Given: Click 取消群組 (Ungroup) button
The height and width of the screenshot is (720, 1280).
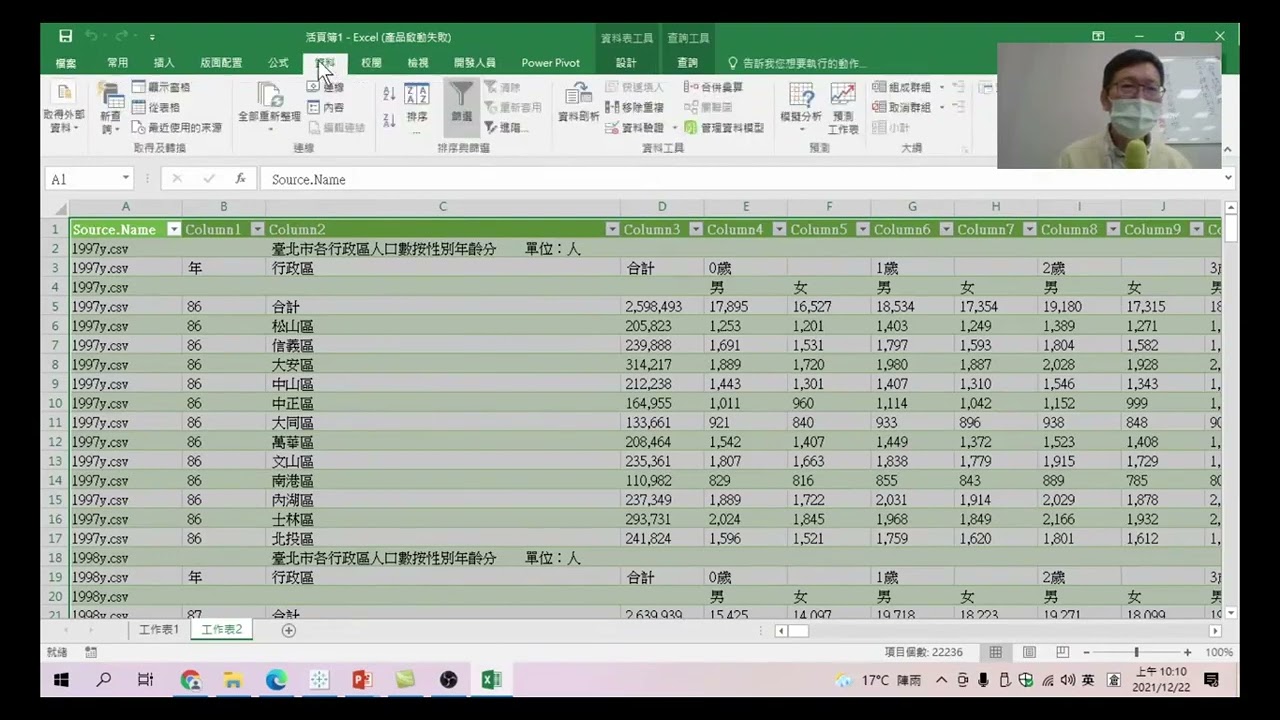Looking at the screenshot, I should point(902,108).
